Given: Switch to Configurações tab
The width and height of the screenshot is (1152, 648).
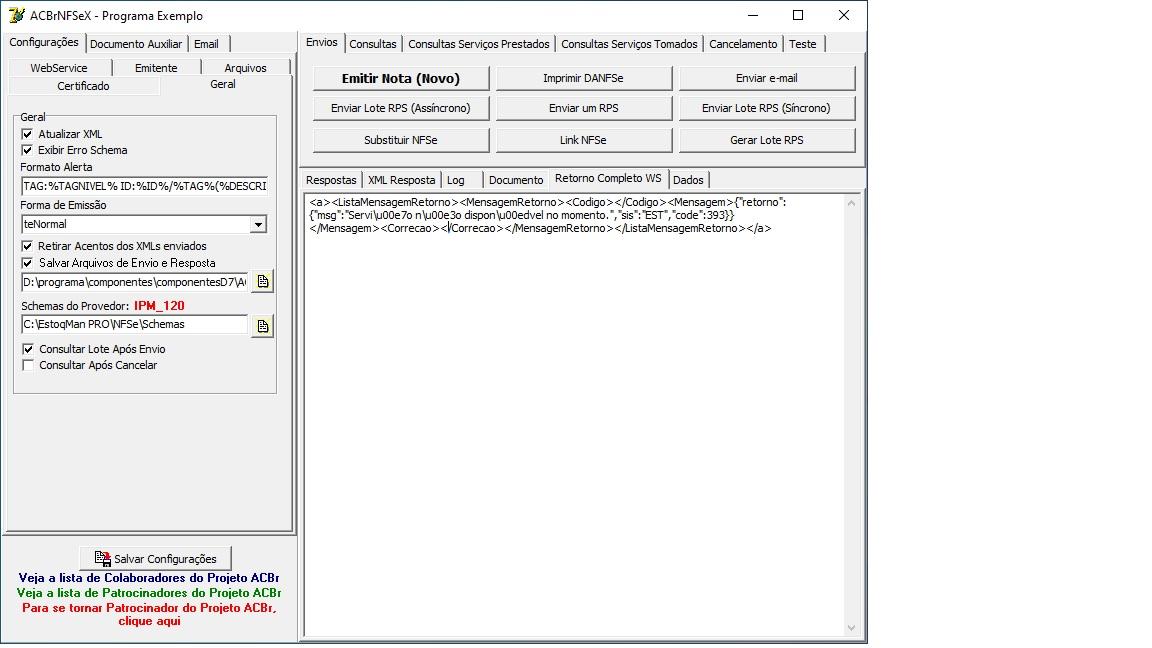Looking at the screenshot, I should (x=44, y=43).
